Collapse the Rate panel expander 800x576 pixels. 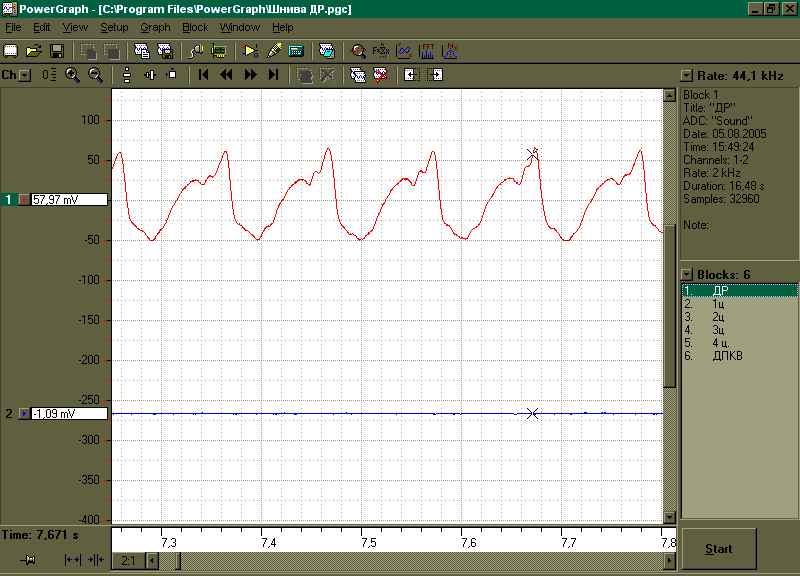pyautogui.click(x=687, y=76)
